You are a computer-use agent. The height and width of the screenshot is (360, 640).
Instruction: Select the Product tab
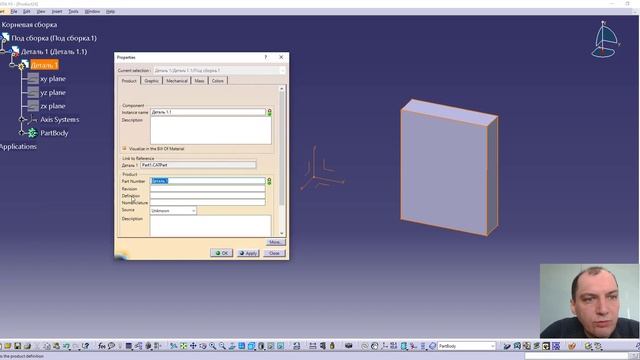tap(129, 81)
